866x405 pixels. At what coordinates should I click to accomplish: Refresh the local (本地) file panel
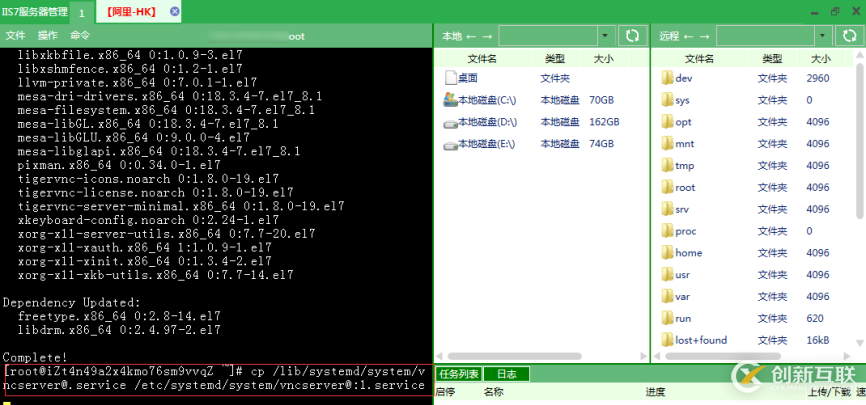(632, 36)
